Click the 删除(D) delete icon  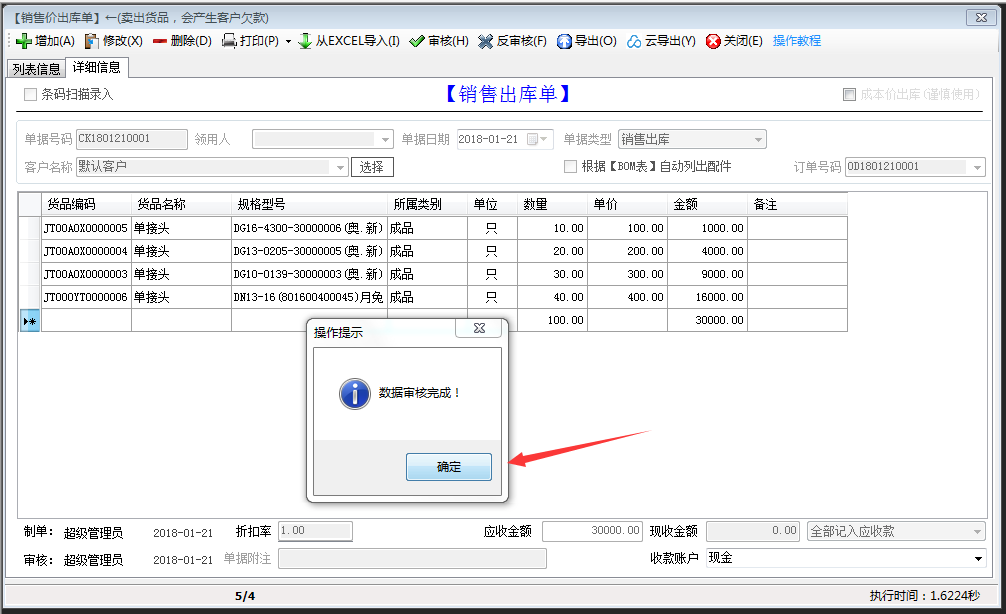160,41
